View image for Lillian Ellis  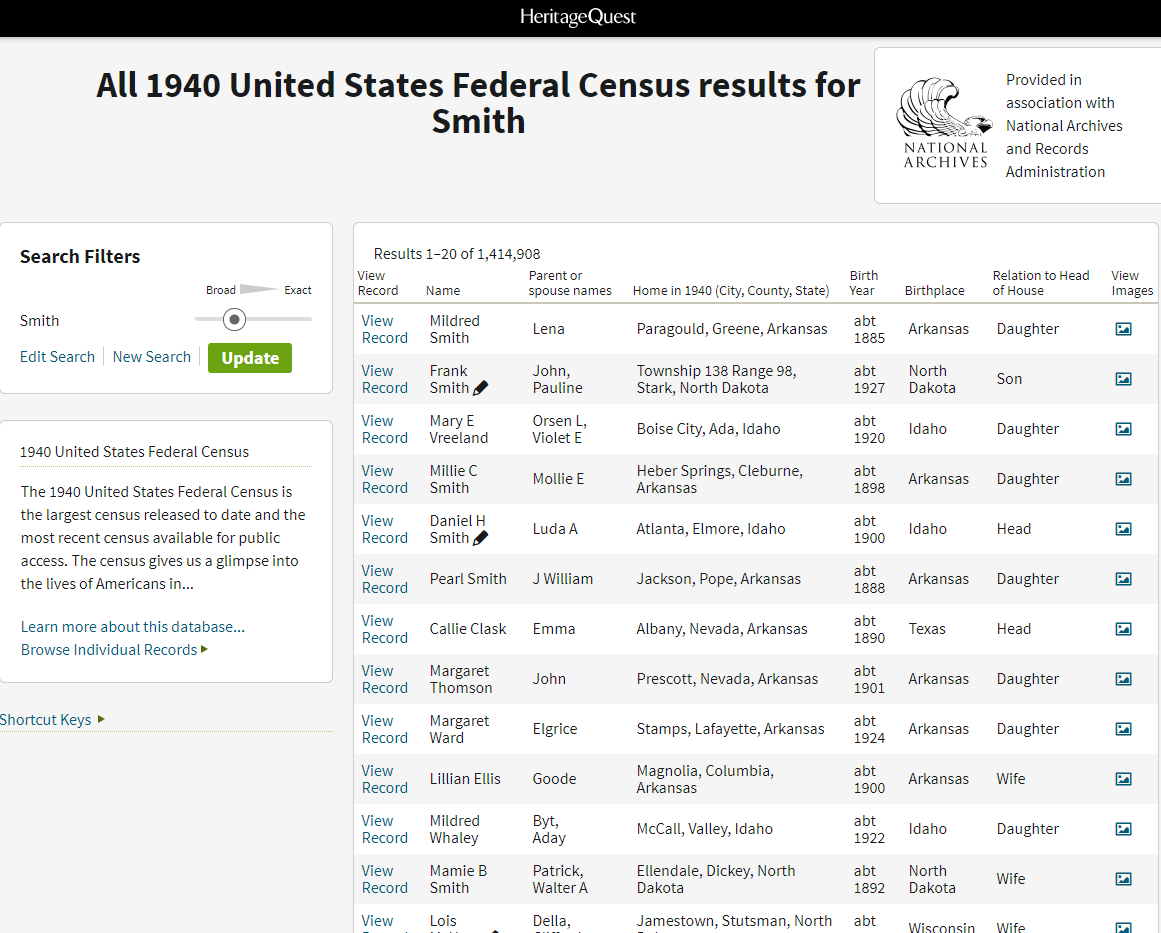tap(1123, 779)
